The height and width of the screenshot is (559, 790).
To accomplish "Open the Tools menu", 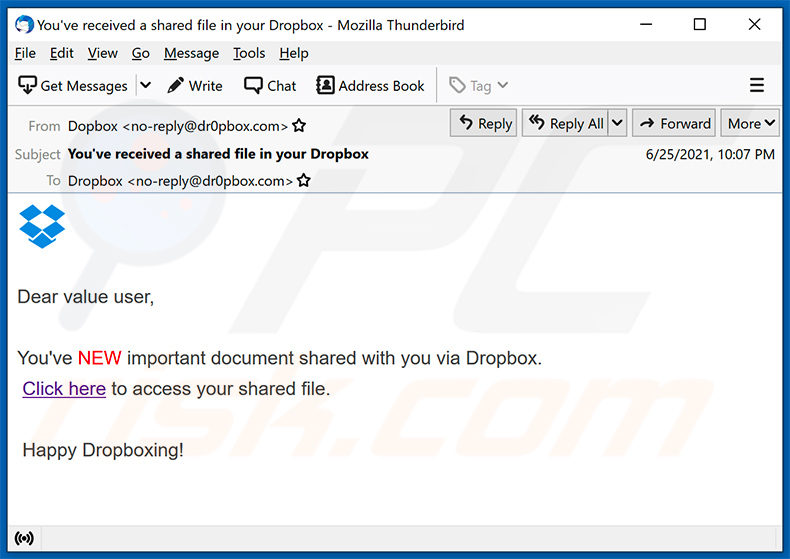I will [249, 53].
